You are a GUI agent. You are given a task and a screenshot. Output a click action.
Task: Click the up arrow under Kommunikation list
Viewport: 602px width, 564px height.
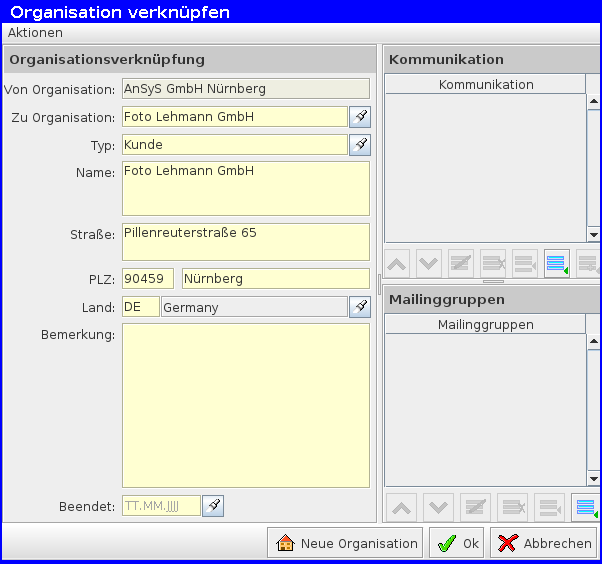pyautogui.click(x=397, y=265)
